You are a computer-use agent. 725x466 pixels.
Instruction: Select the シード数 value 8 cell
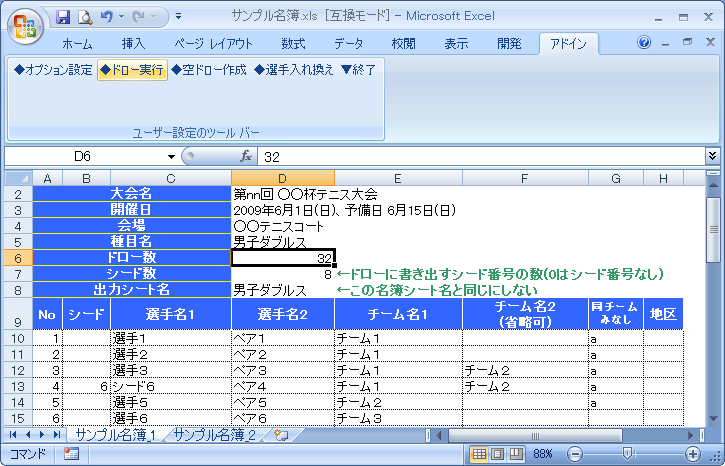pyautogui.click(x=283, y=274)
